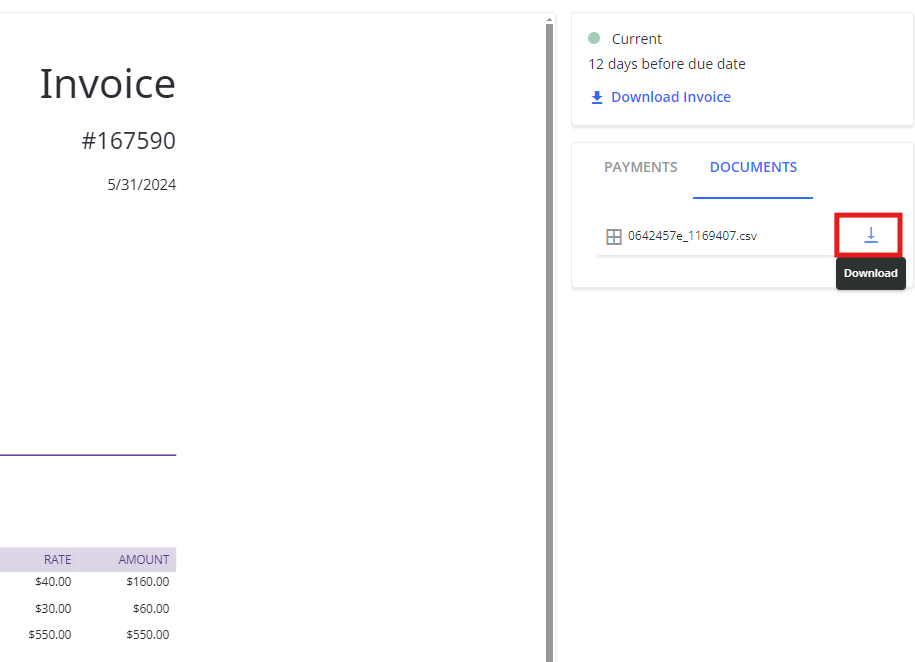Screen dimensions: 915x662
Task: Click the Invoice heading text
Action: (107, 84)
